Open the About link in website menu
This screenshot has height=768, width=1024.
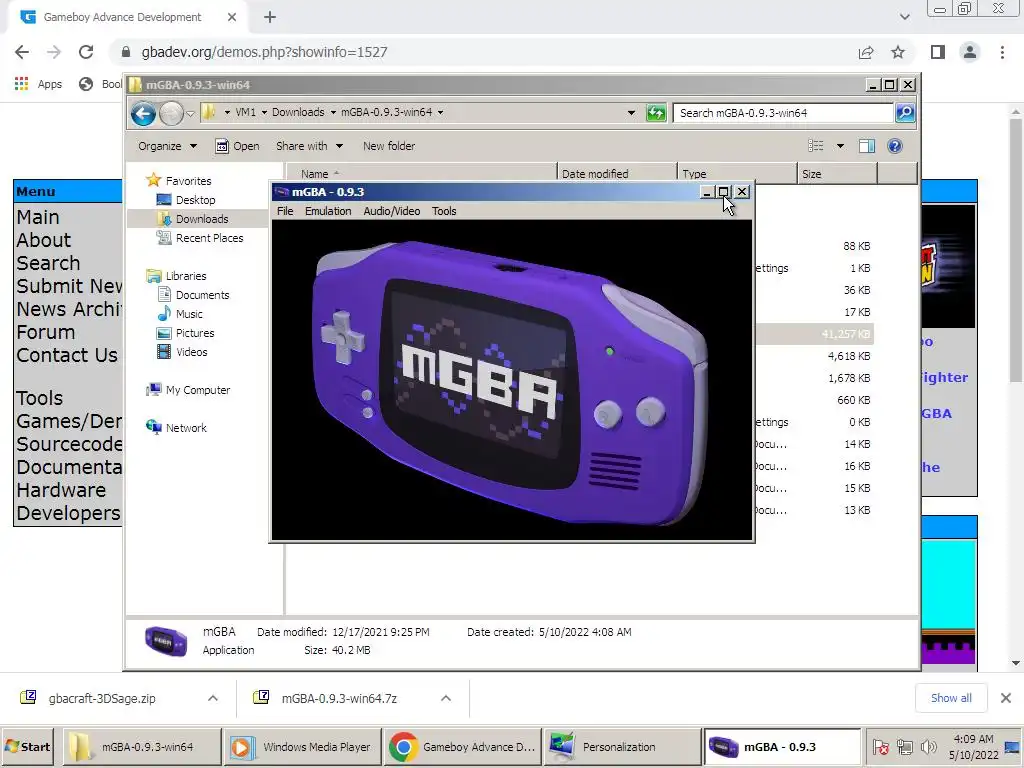[44, 240]
